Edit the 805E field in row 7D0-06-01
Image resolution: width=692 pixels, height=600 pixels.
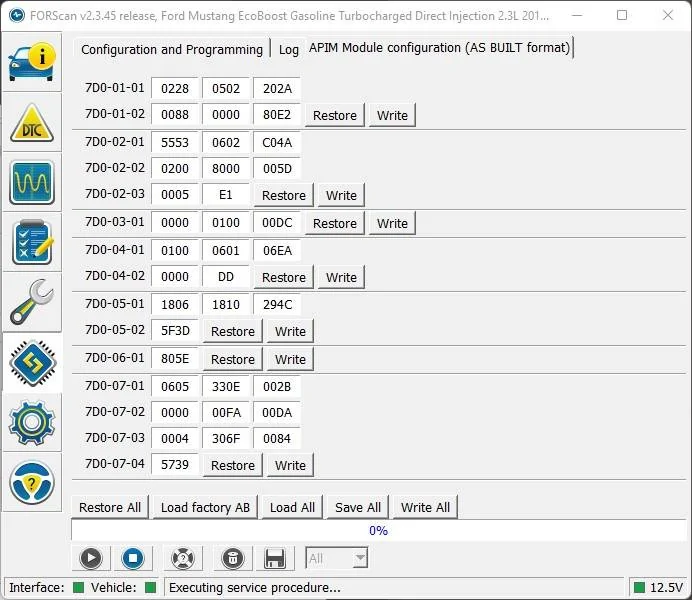pyautogui.click(x=175, y=358)
